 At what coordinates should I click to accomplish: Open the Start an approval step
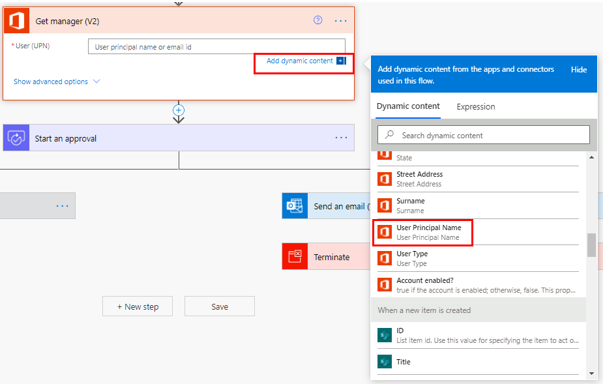[x=179, y=138]
